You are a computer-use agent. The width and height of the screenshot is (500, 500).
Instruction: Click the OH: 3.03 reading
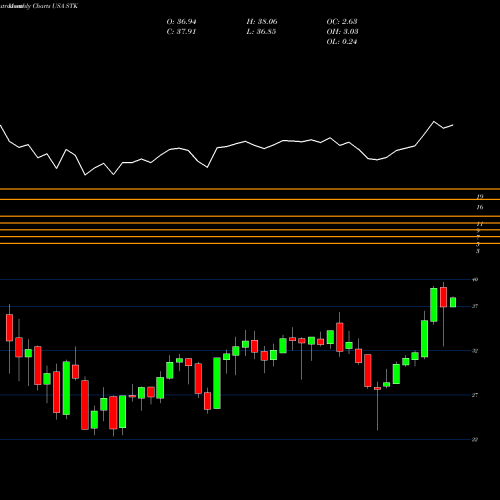pos(342,32)
